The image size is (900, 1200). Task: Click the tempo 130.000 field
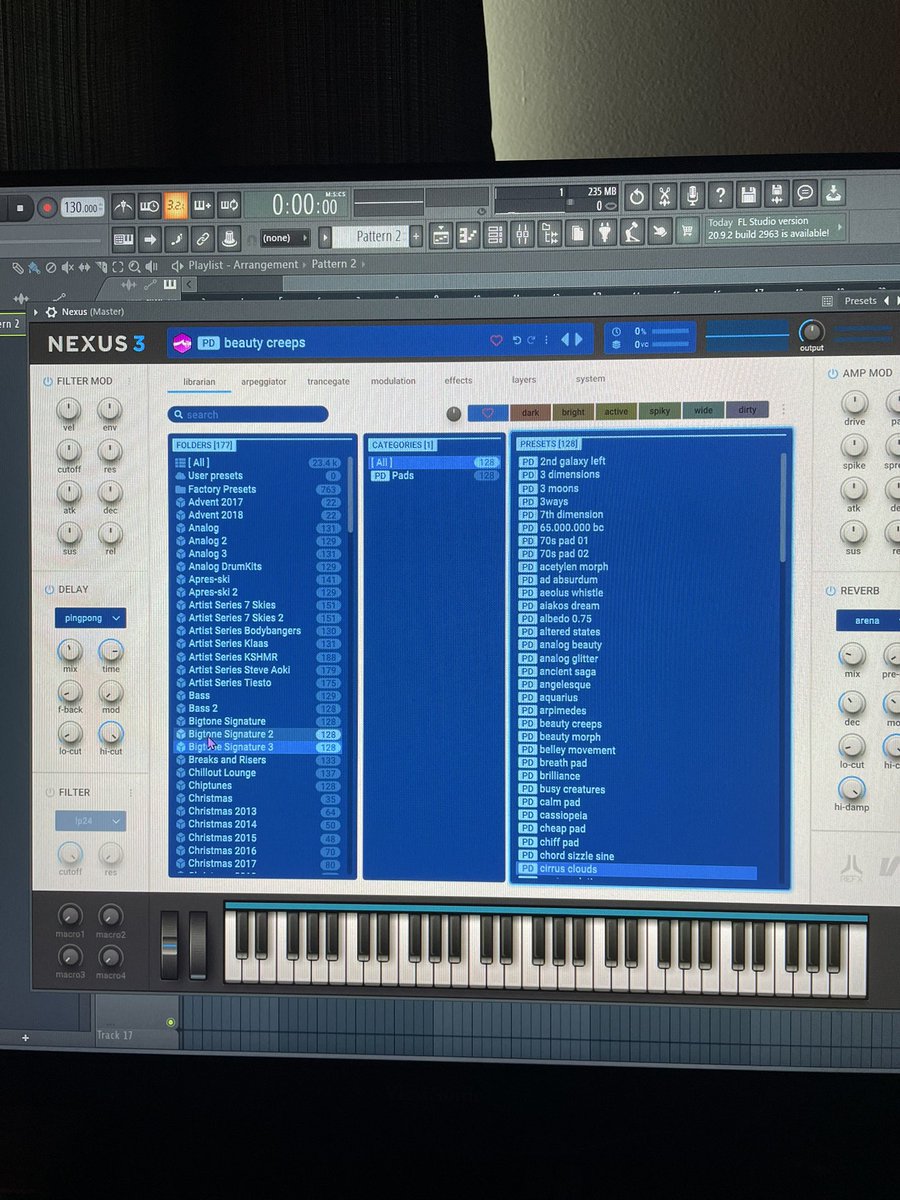click(x=81, y=207)
